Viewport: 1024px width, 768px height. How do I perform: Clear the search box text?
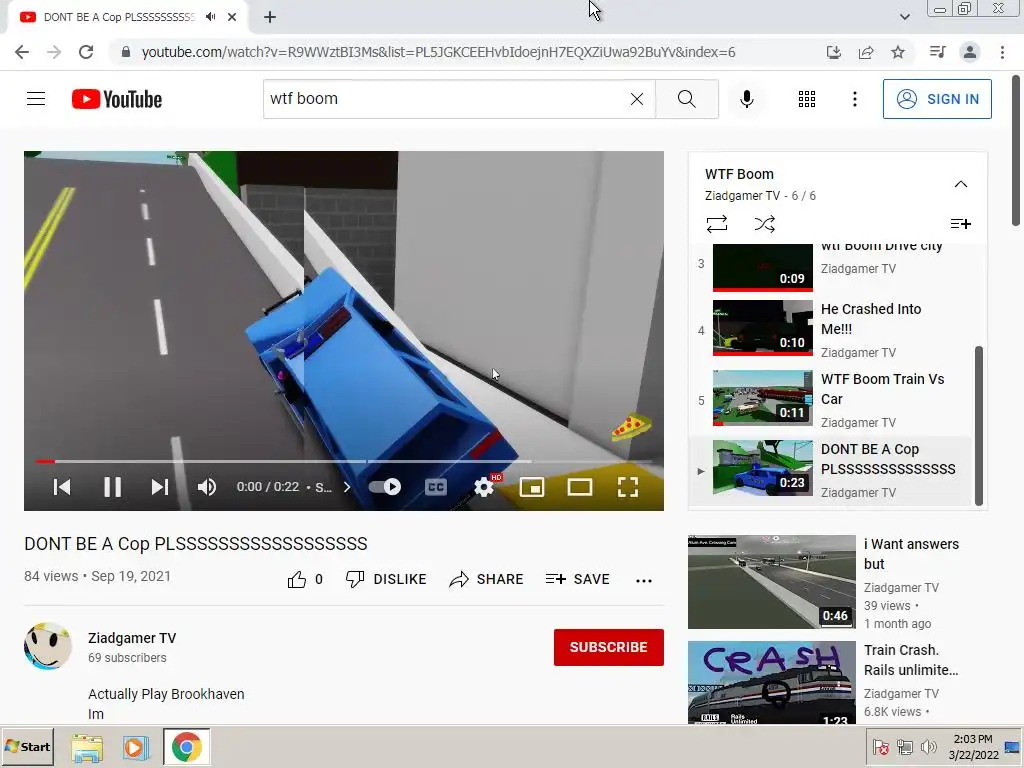point(637,99)
